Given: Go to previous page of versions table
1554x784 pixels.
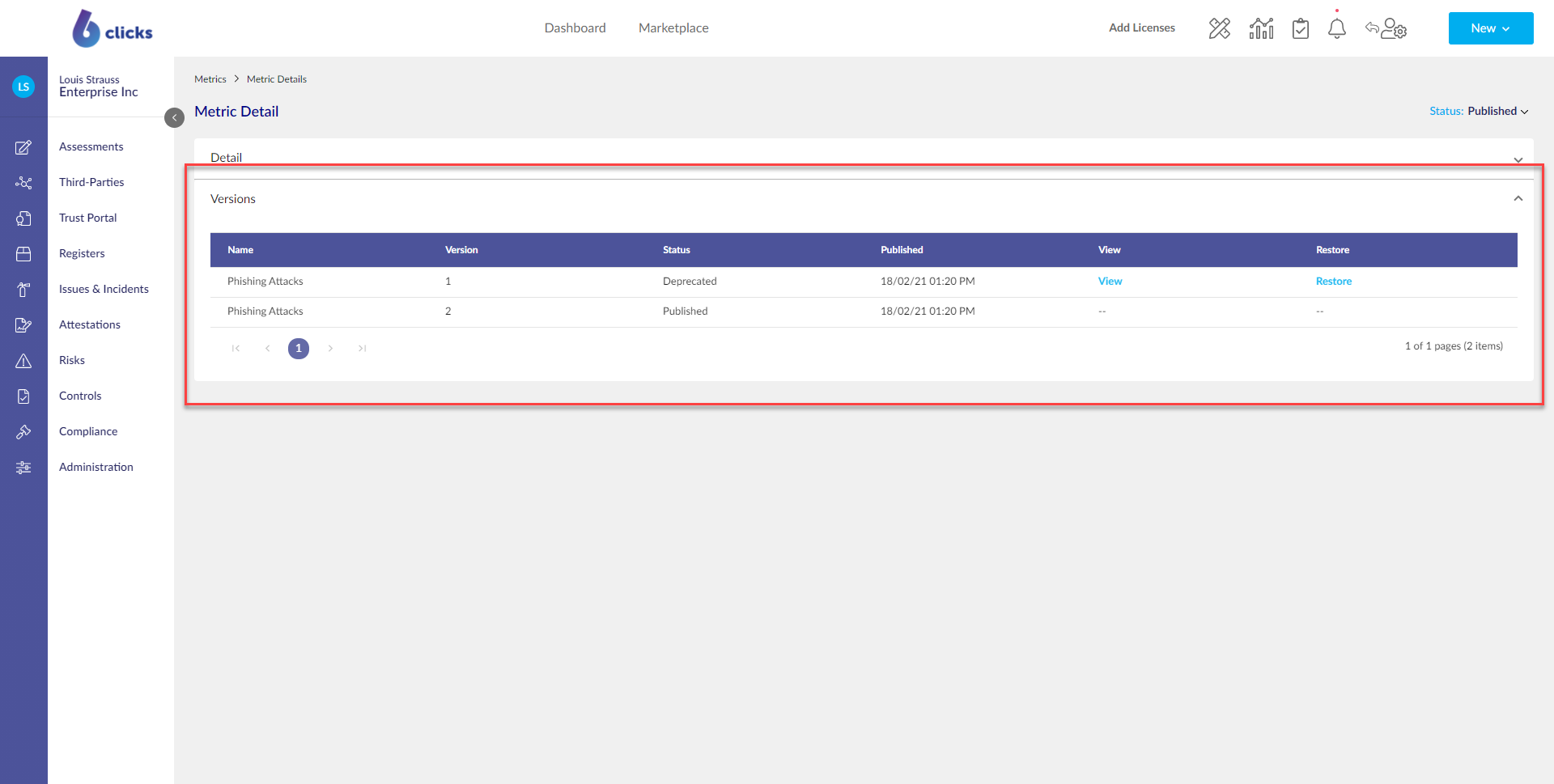Looking at the screenshot, I should pos(267,349).
